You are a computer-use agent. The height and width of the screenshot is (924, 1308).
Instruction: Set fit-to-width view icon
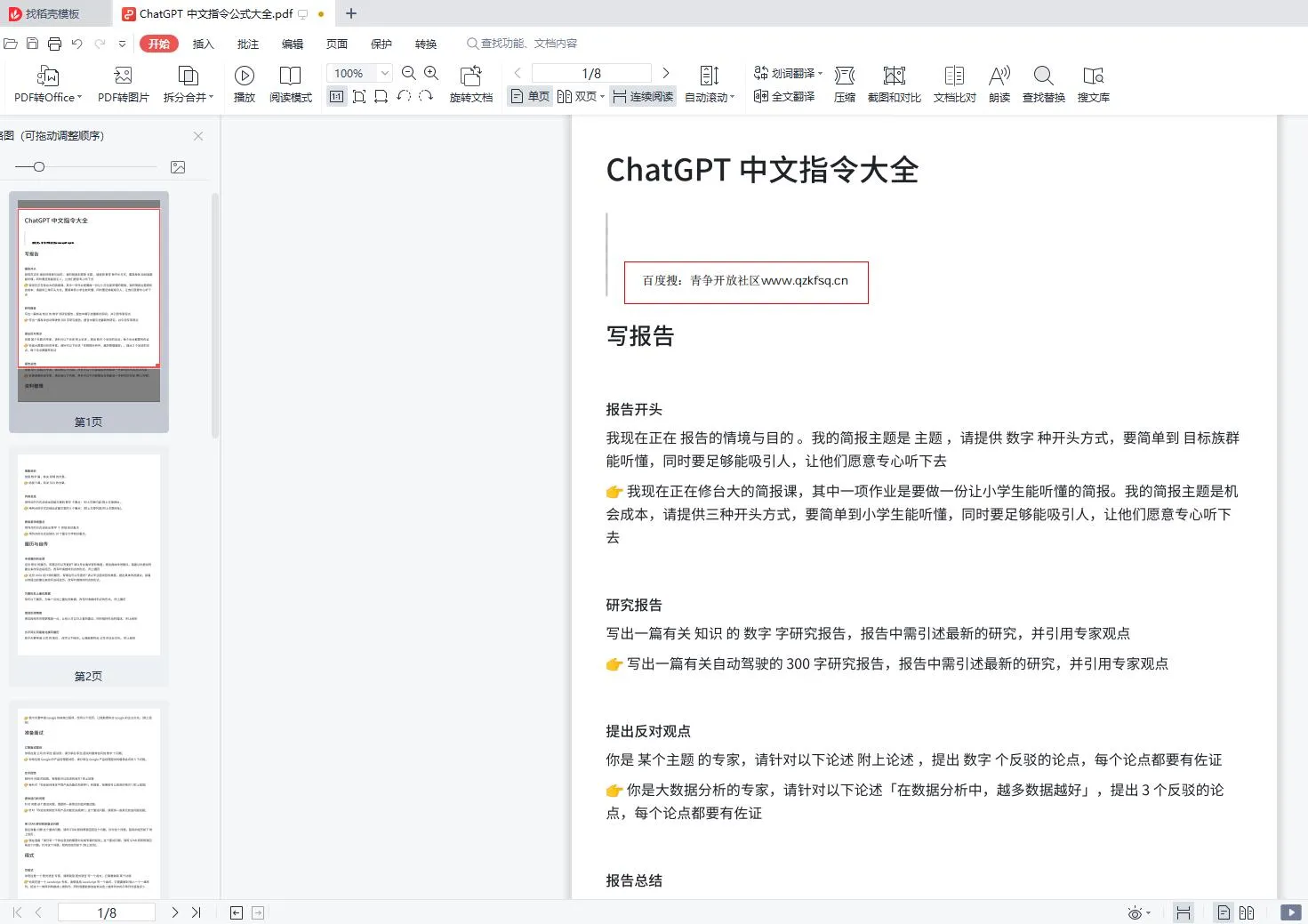tap(381, 96)
